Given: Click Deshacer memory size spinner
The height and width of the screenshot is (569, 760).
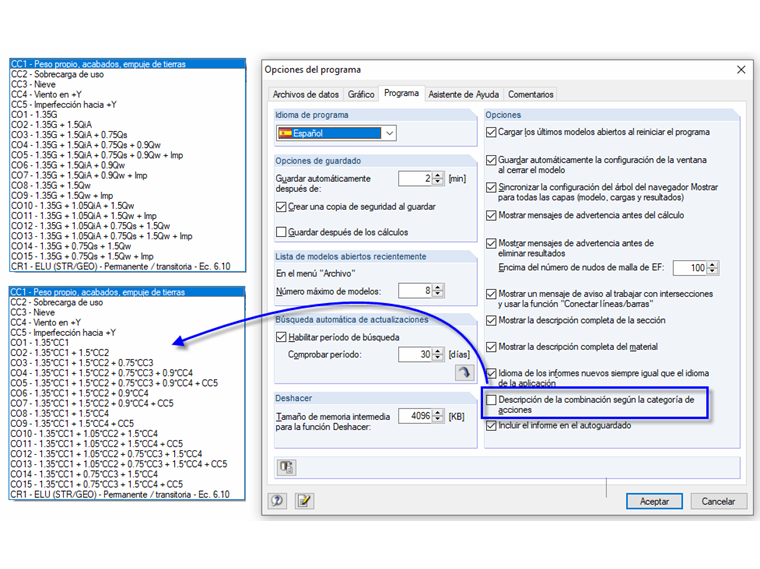Looking at the screenshot, I should click(438, 416).
